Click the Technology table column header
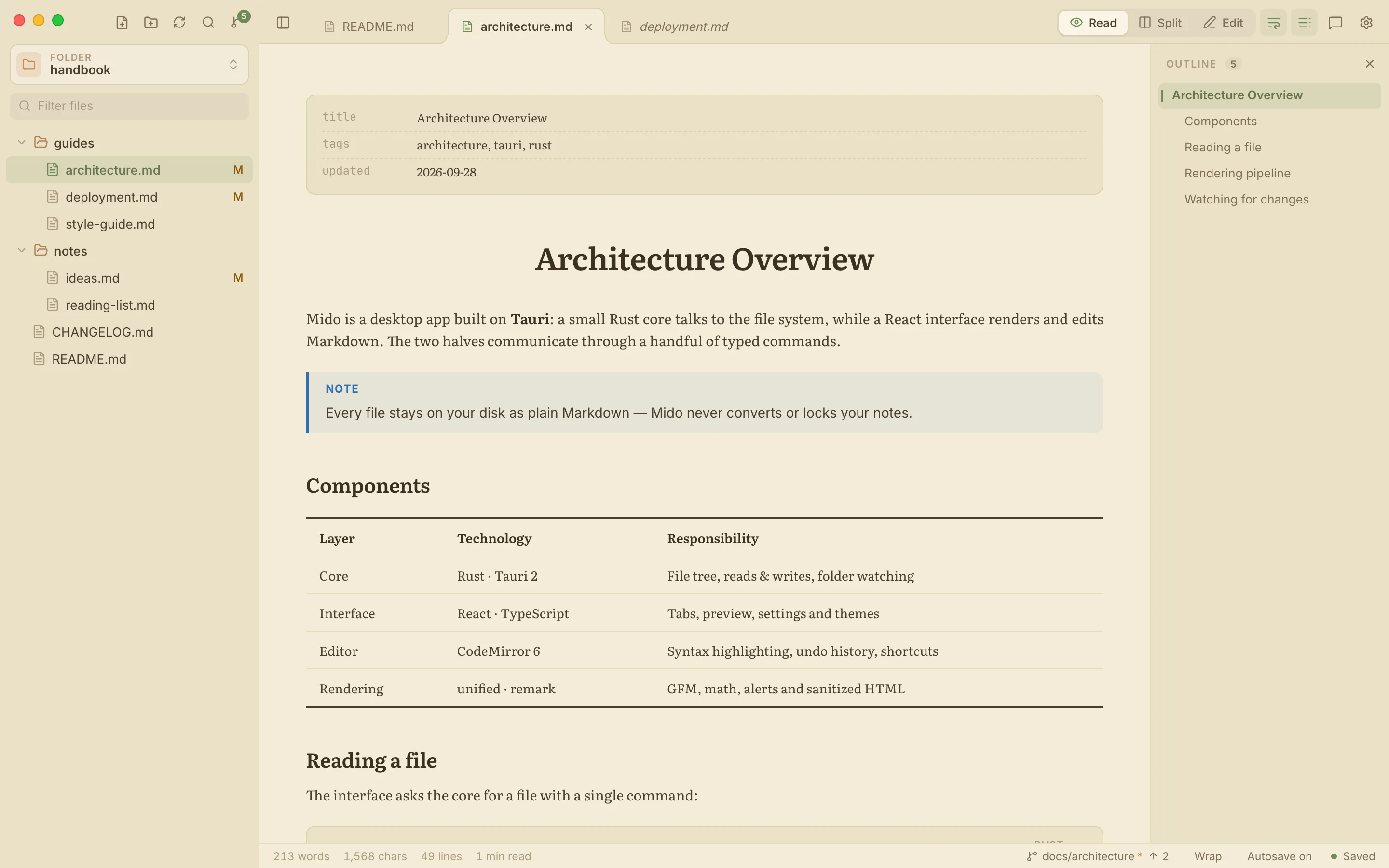1389x868 pixels. [494, 538]
